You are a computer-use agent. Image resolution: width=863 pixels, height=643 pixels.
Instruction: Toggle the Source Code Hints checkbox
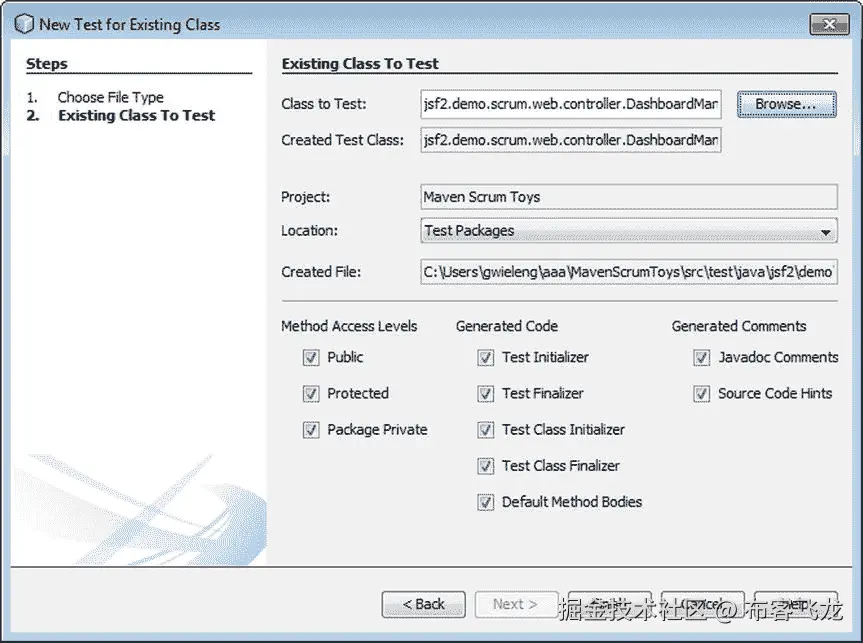point(701,393)
